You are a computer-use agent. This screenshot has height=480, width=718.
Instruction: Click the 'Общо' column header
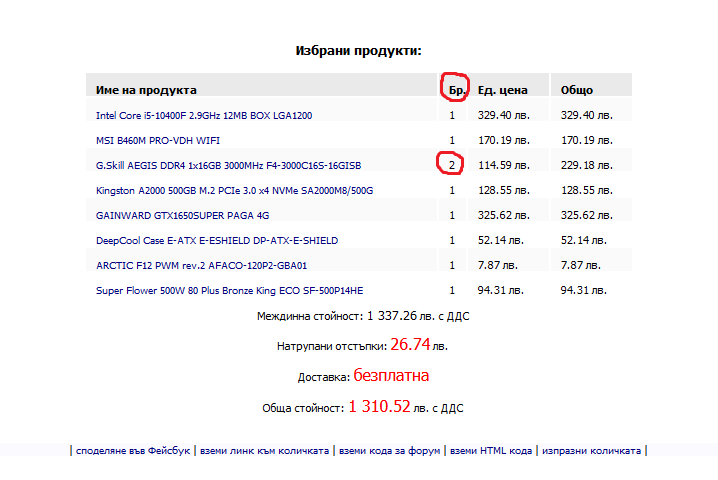point(577,90)
